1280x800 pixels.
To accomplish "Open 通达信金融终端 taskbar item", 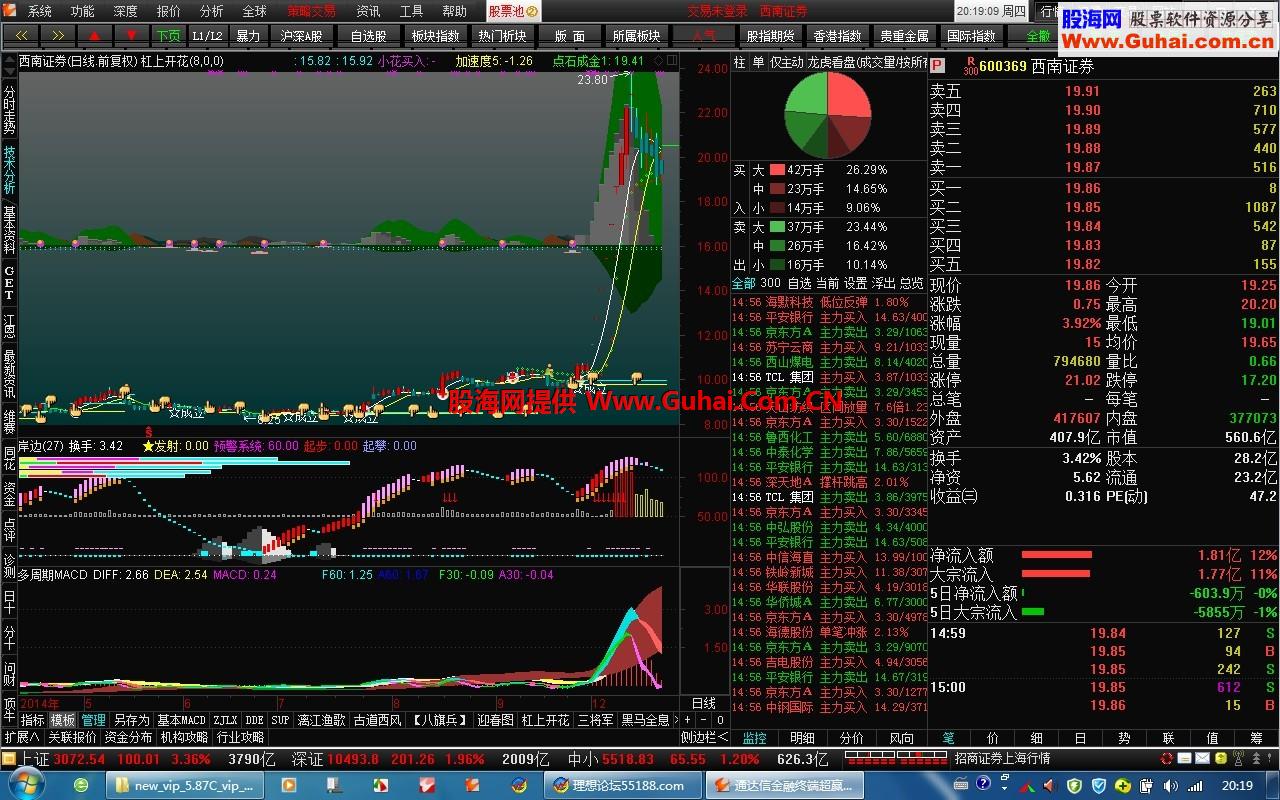I will 784,785.
